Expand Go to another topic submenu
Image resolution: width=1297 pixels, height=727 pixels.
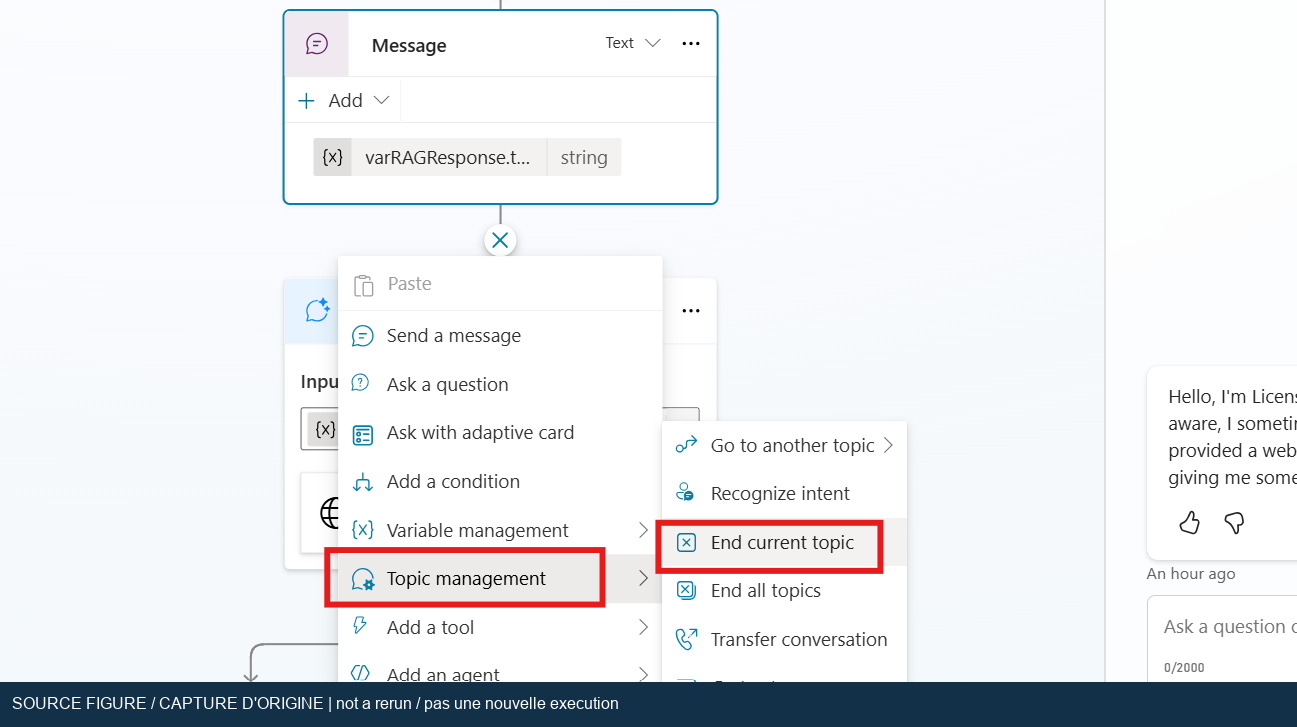pyautogui.click(x=784, y=445)
